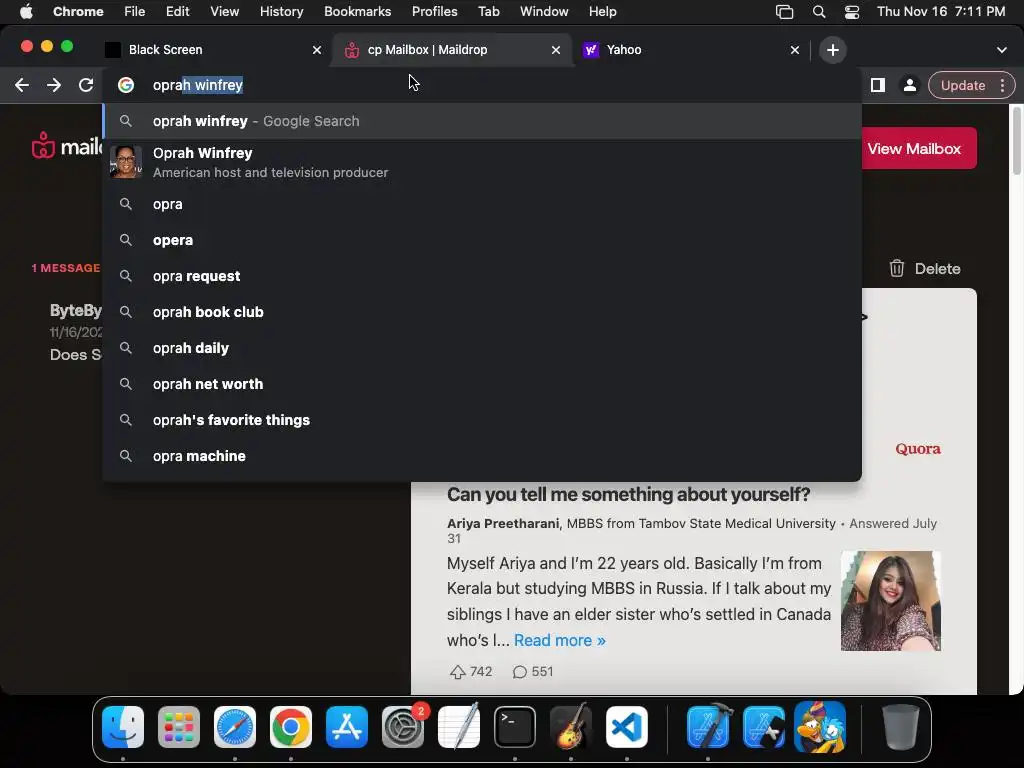Click the Update button in Chrome's toolbar
The width and height of the screenshot is (1024, 768).
click(x=963, y=85)
